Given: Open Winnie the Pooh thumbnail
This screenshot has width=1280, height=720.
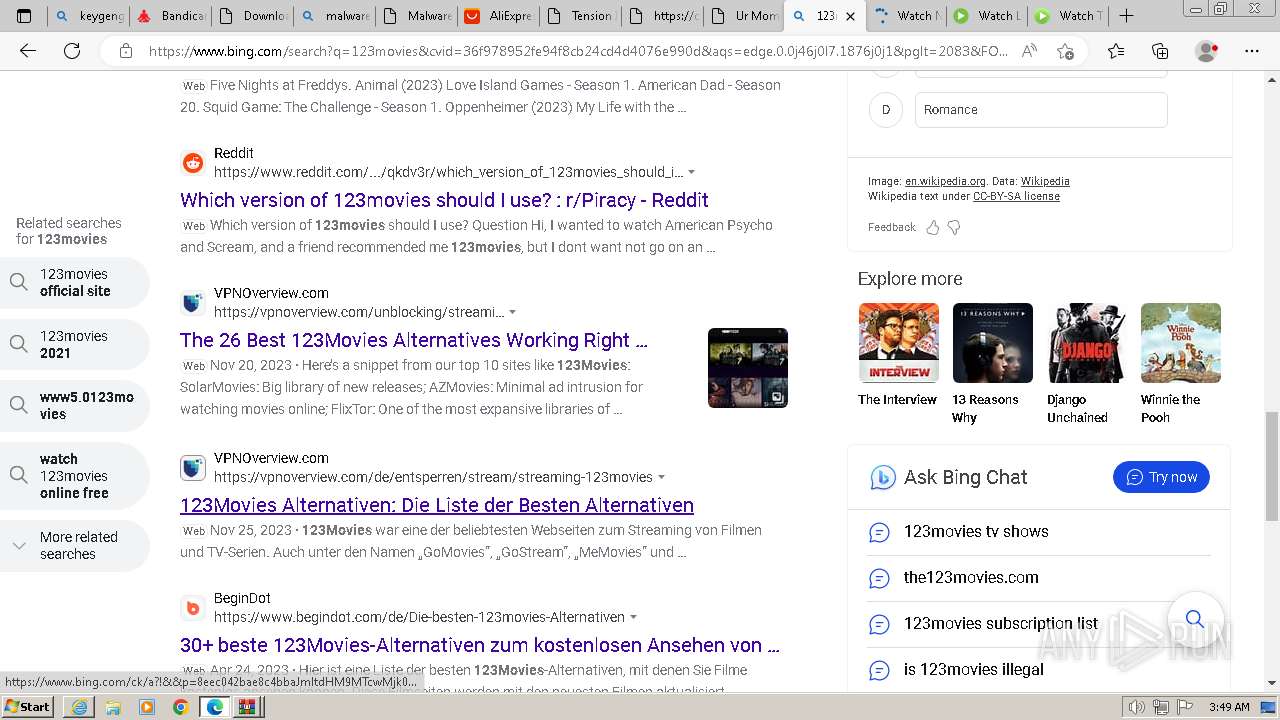Looking at the screenshot, I should 1181,343.
